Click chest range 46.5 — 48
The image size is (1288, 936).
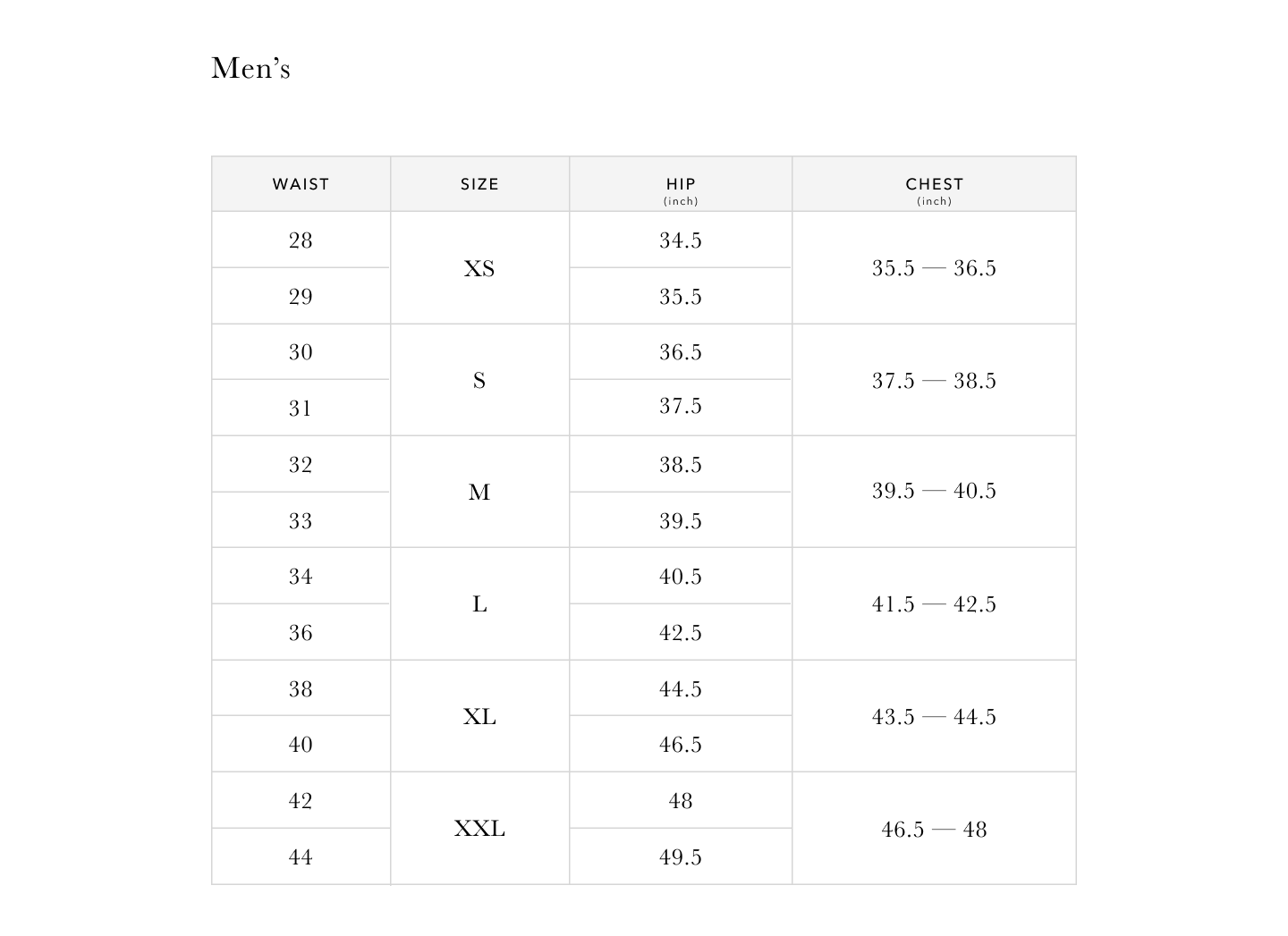(x=934, y=830)
